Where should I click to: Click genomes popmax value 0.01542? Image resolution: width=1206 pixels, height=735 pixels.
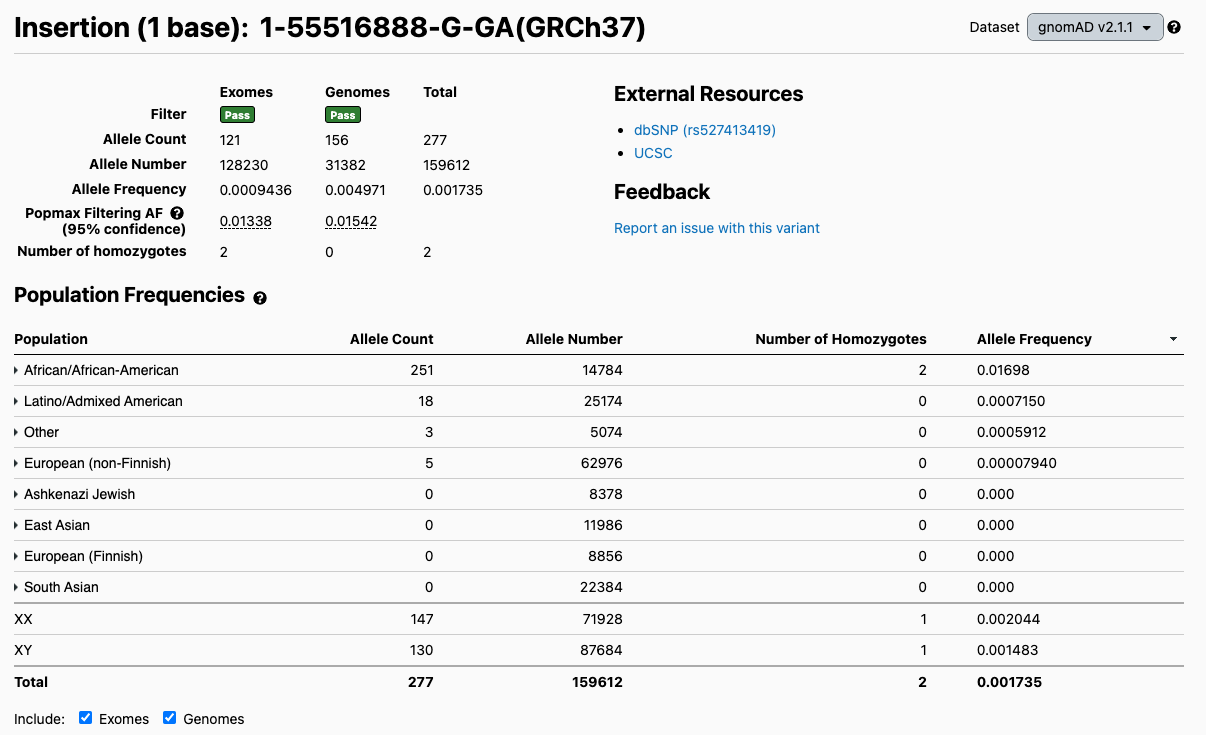click(351, 221)
